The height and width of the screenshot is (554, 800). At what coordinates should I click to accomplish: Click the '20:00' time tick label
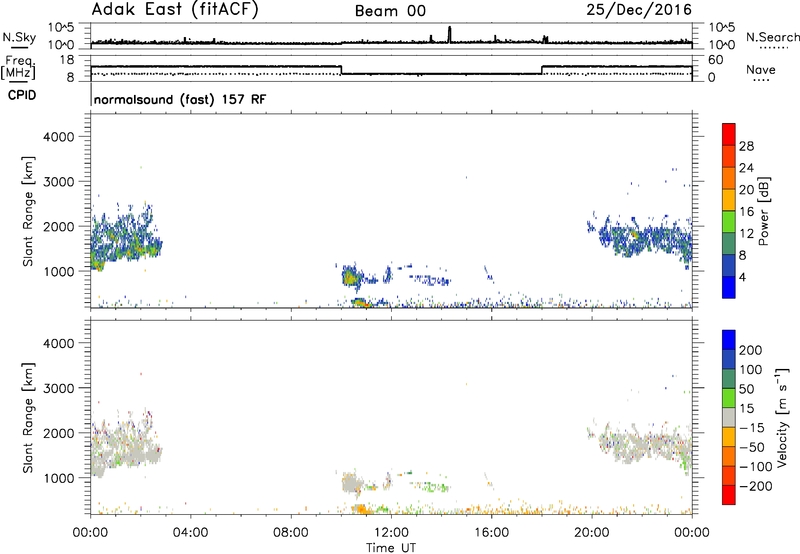coord(592,533)
